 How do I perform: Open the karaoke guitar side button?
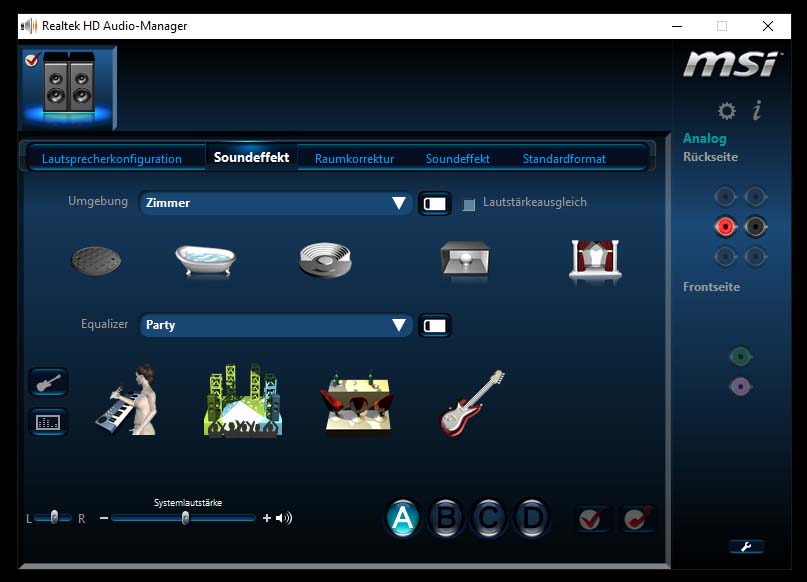point(48,382)
